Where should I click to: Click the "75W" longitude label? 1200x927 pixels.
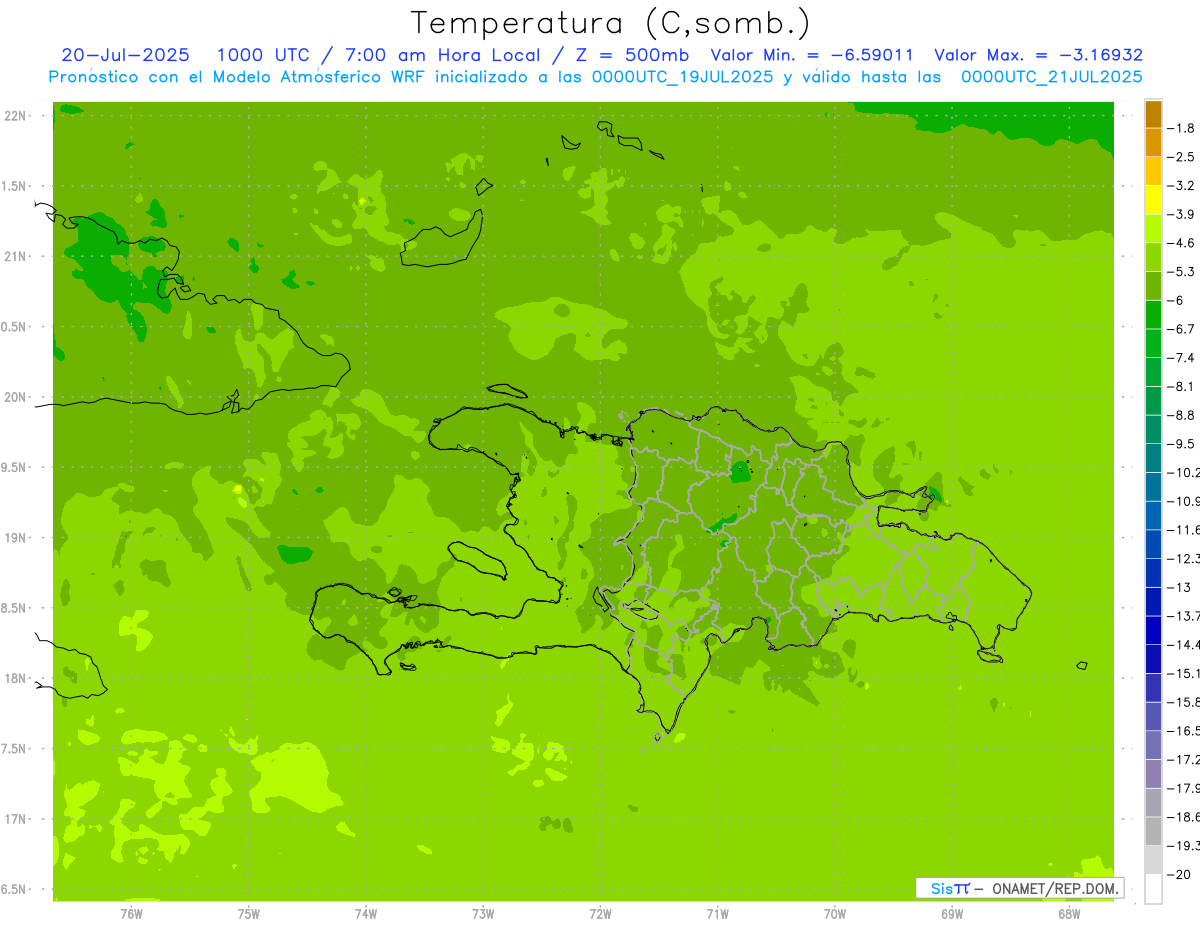[249, 915]
